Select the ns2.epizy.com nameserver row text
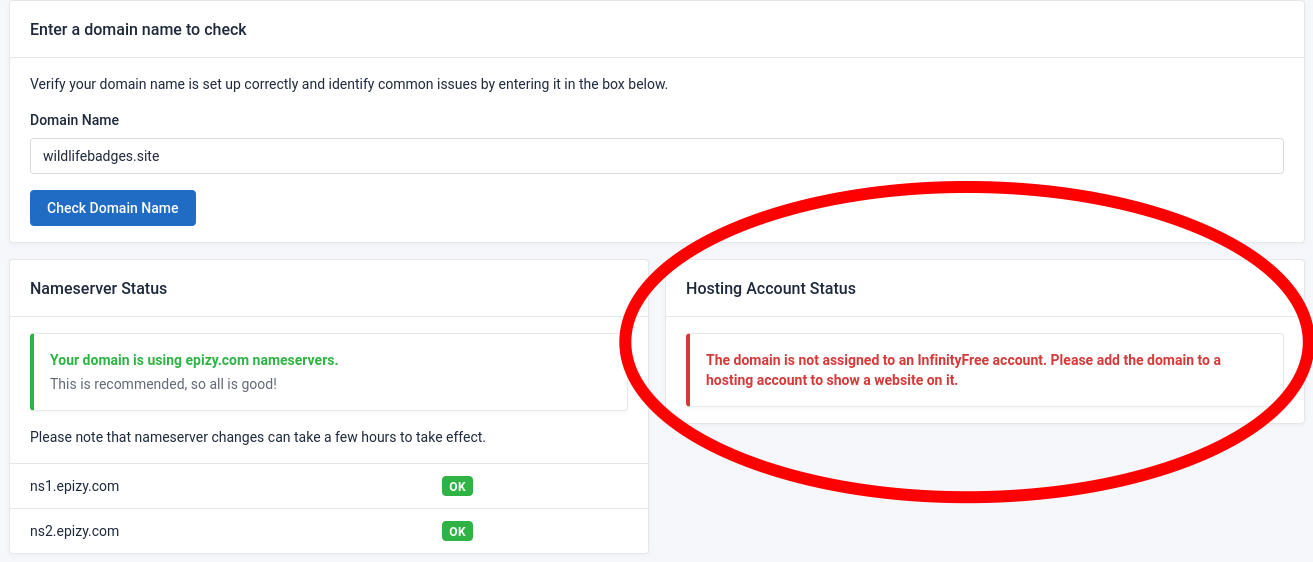Viewport: 1313px width, 562px height. [x=75, y=531]
